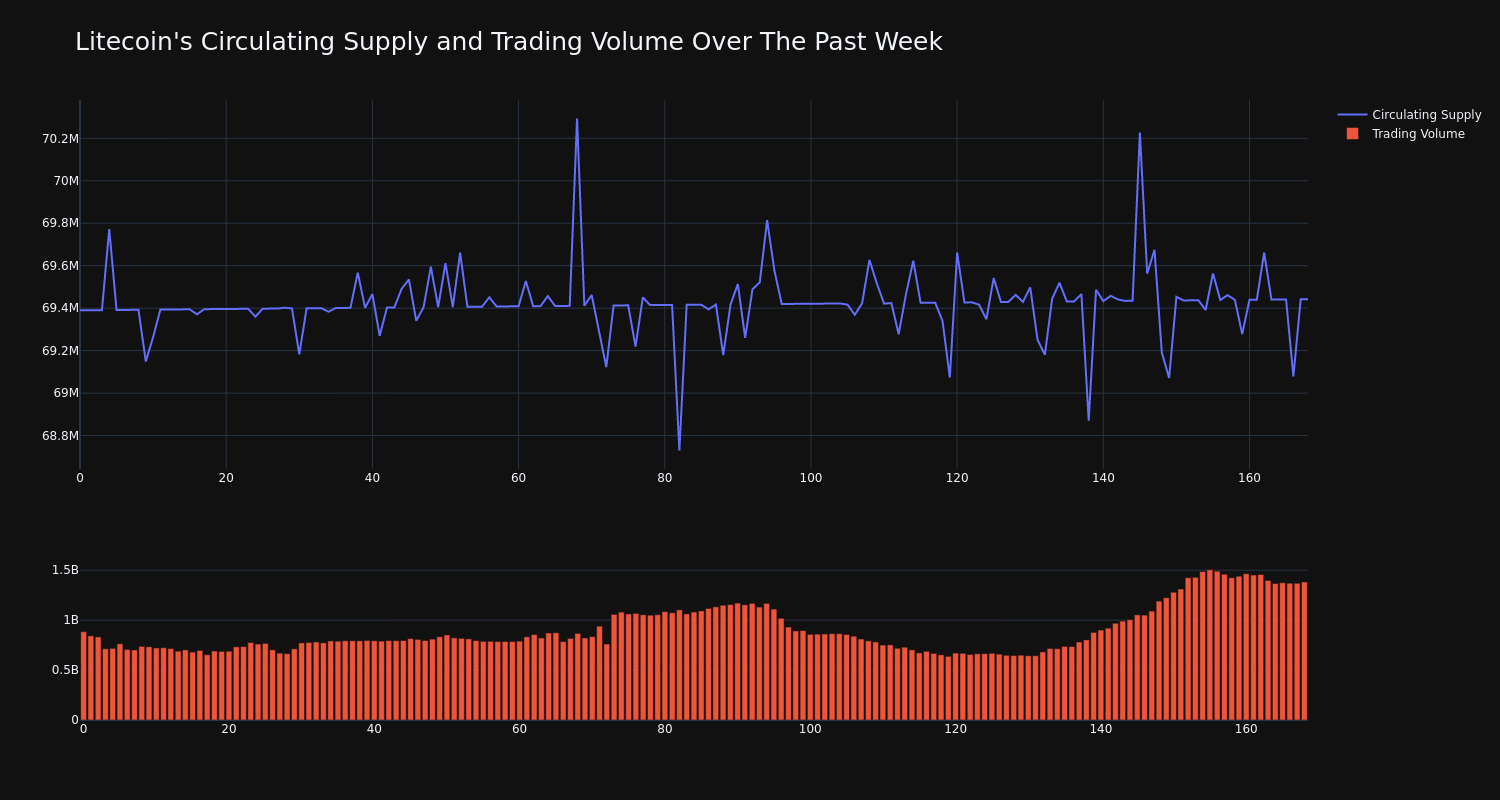Image resolution: width=1500 pixels, height=800 pixels.
Task: Click the x-axis label 140 on volume chart
Action: point(1101,729)
